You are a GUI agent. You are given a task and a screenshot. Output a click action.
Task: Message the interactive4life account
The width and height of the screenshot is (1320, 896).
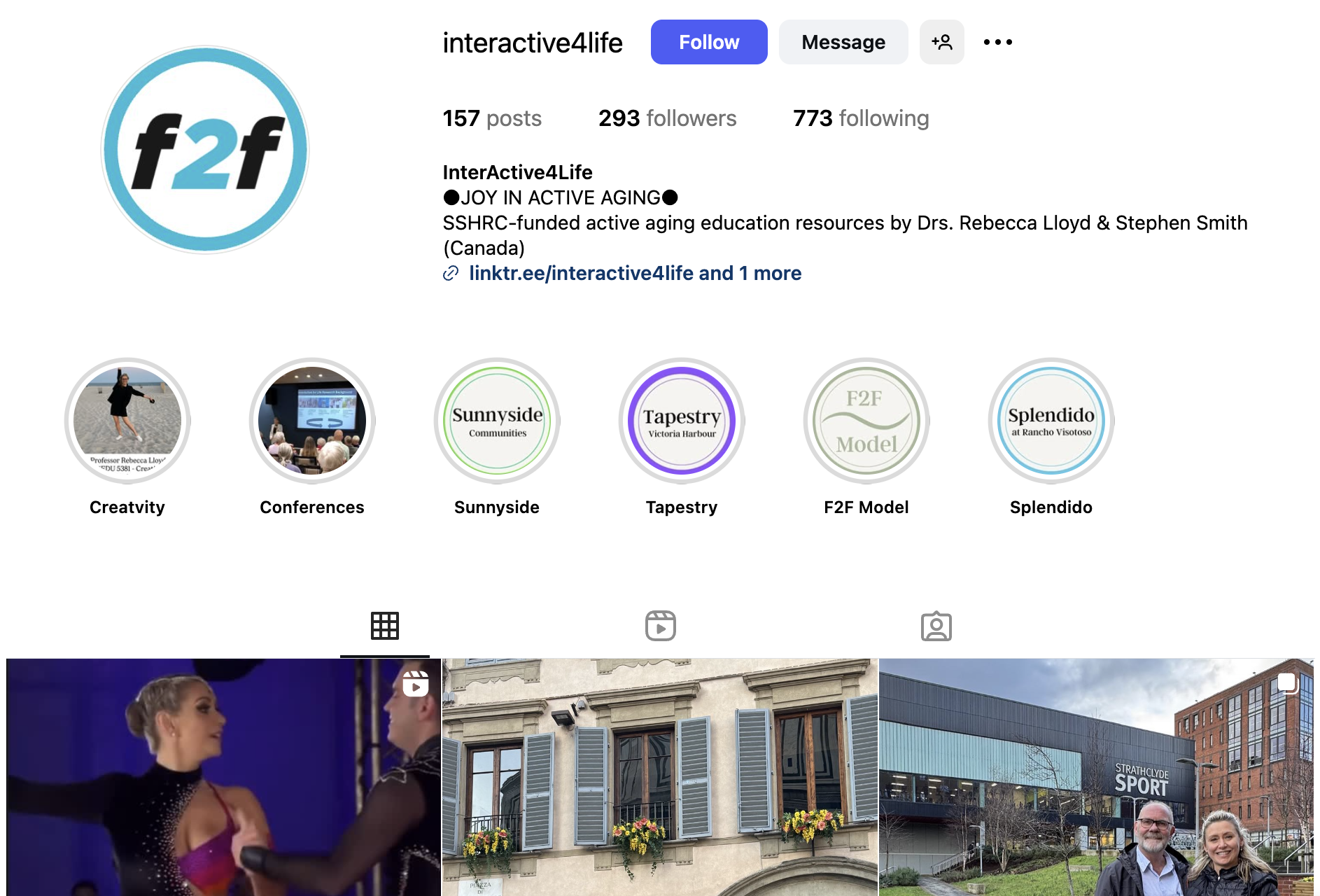coord(843,42)
